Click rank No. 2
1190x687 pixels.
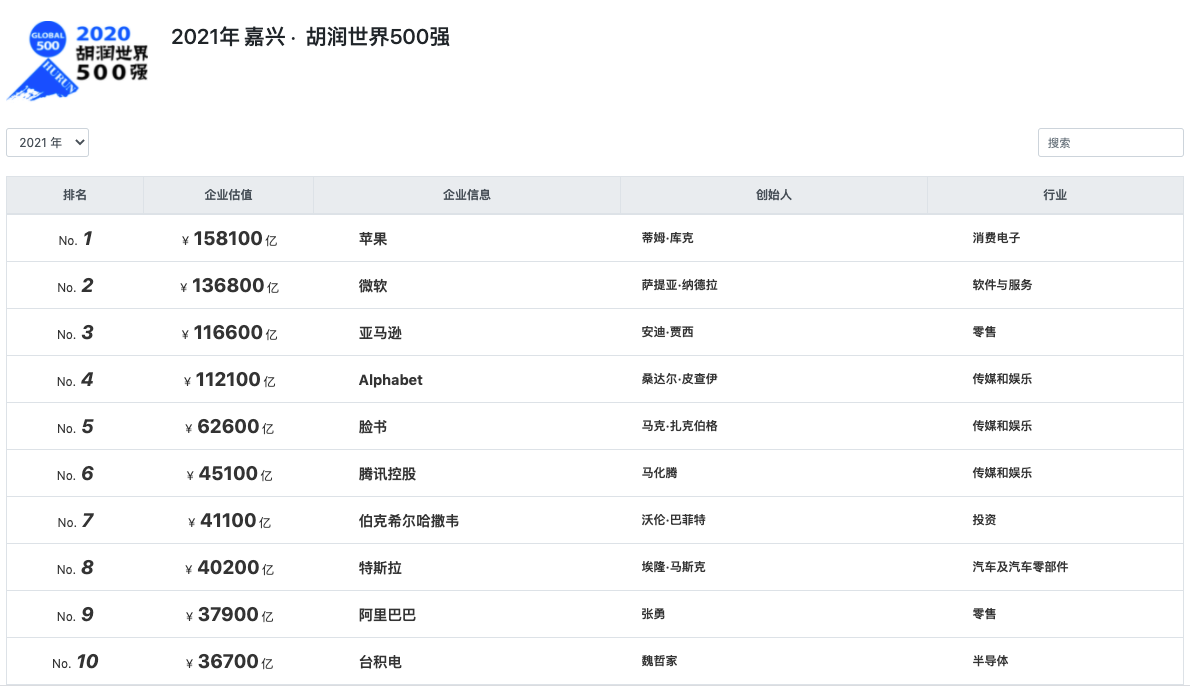(75, 286)
